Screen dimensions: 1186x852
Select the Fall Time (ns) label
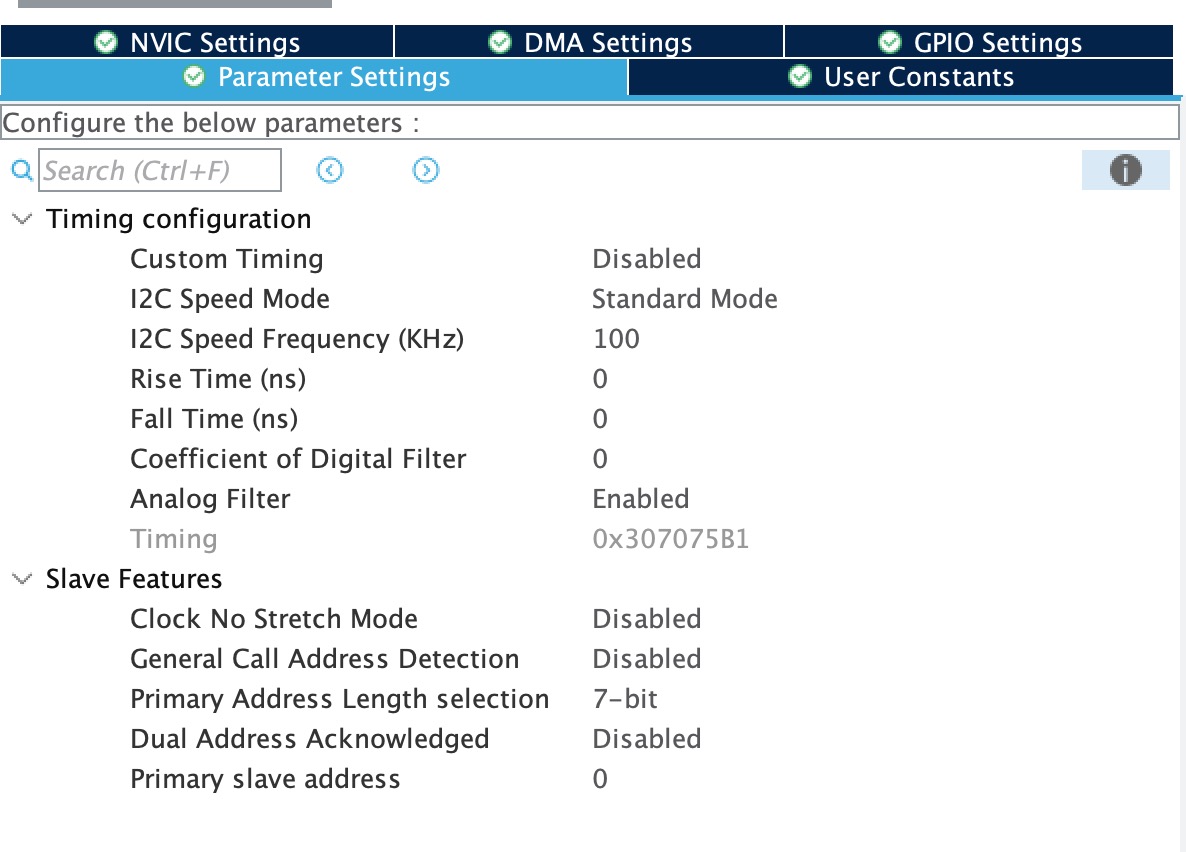point(214,419)
